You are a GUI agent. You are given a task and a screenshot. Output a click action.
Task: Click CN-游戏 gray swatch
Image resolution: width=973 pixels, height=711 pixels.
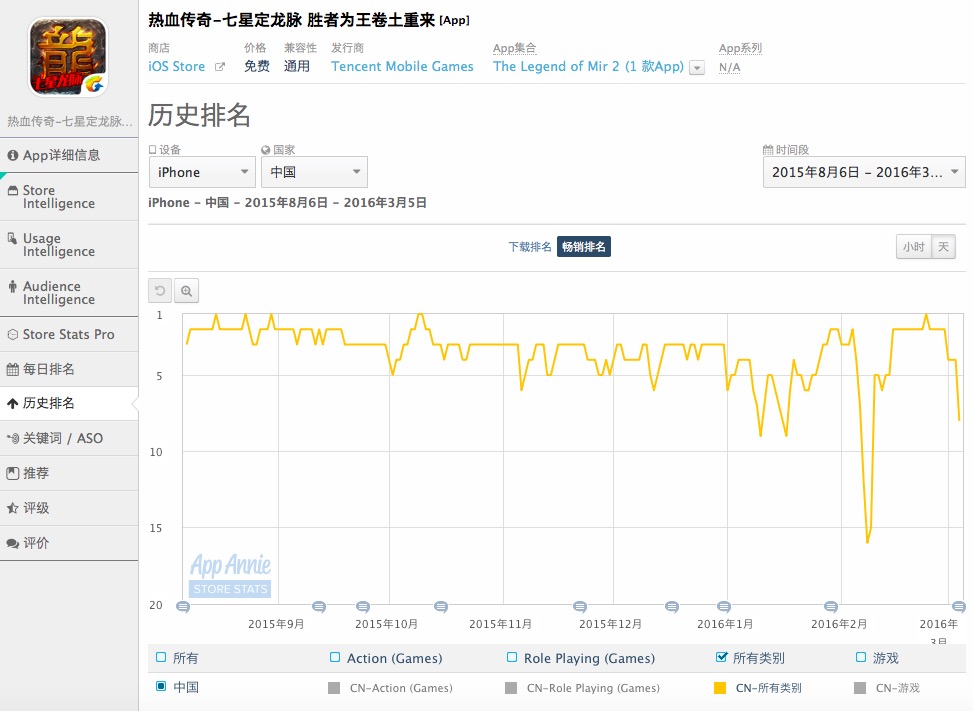click(x=860, y=687)
